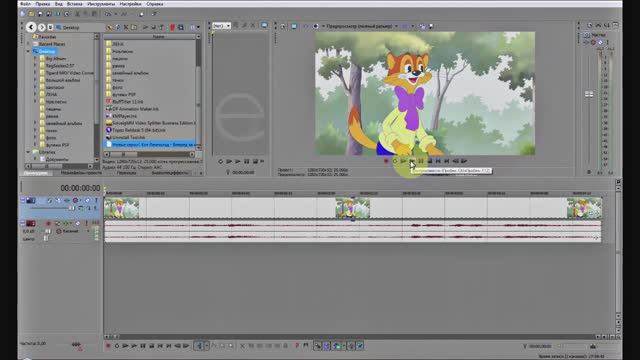
Task: Click the audio track volume slider
Action: click(x=48, y=231)
